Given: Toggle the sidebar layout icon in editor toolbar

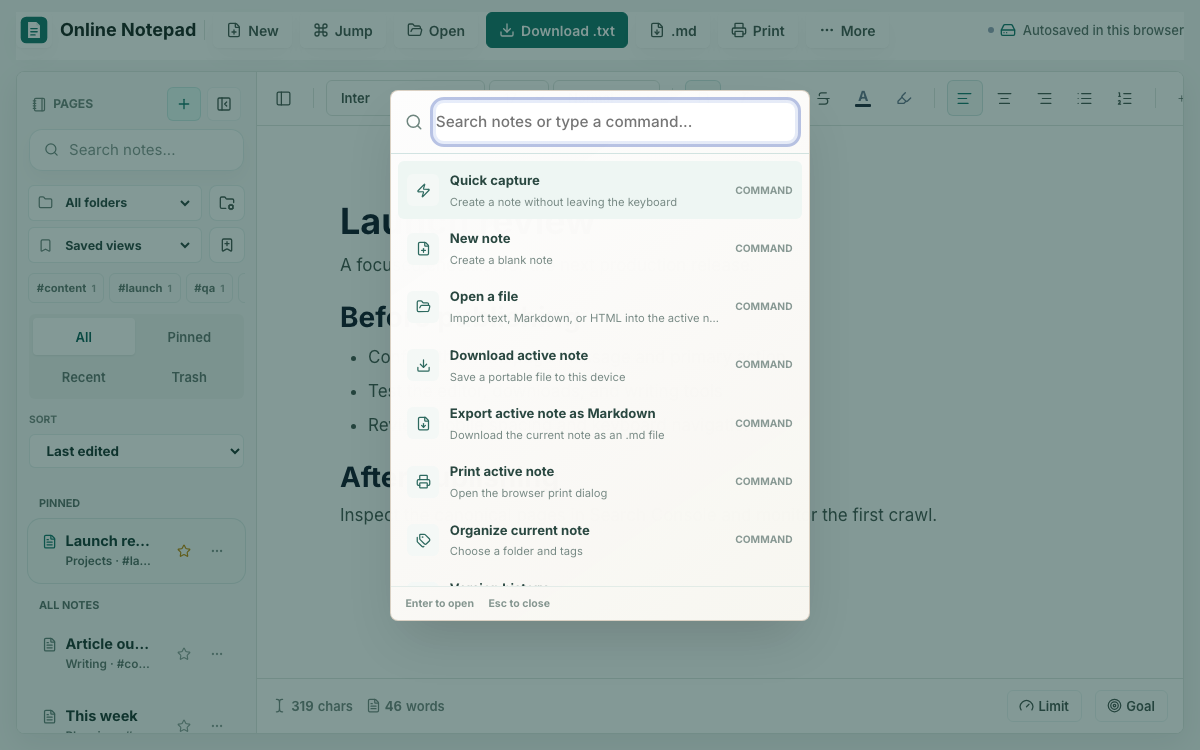Looking at the screenshot, I should coord(284,98).
